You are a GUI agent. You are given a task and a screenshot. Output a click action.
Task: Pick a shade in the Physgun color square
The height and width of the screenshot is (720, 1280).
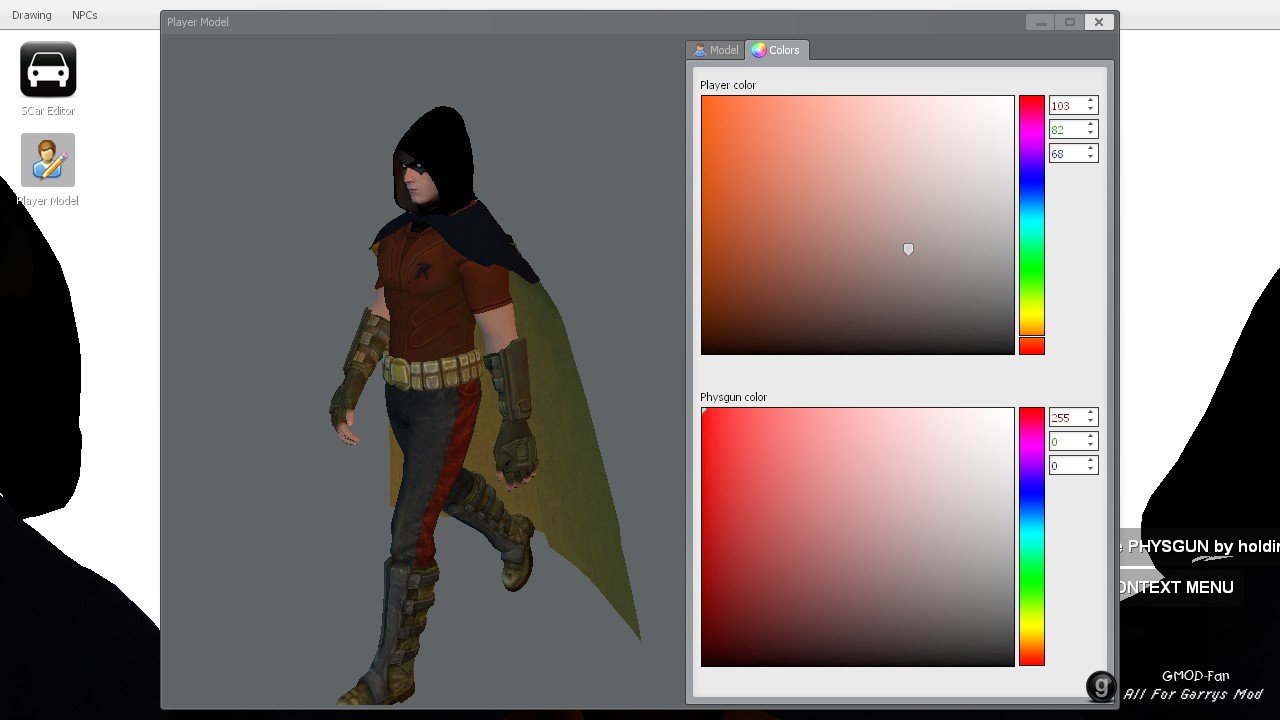click(858, 537)
